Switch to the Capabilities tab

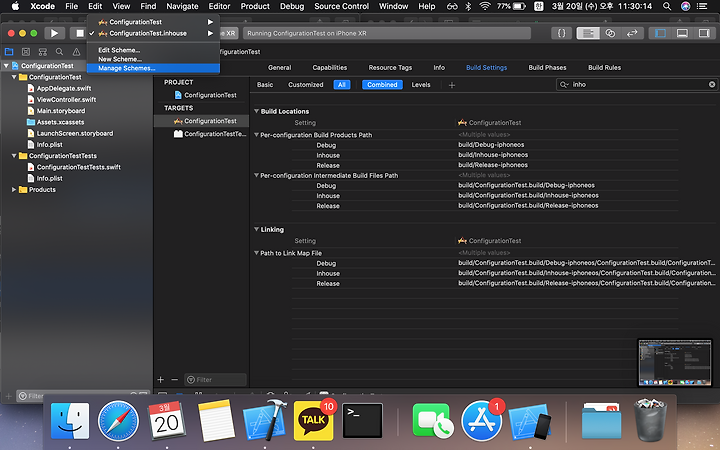coord(330,68)
